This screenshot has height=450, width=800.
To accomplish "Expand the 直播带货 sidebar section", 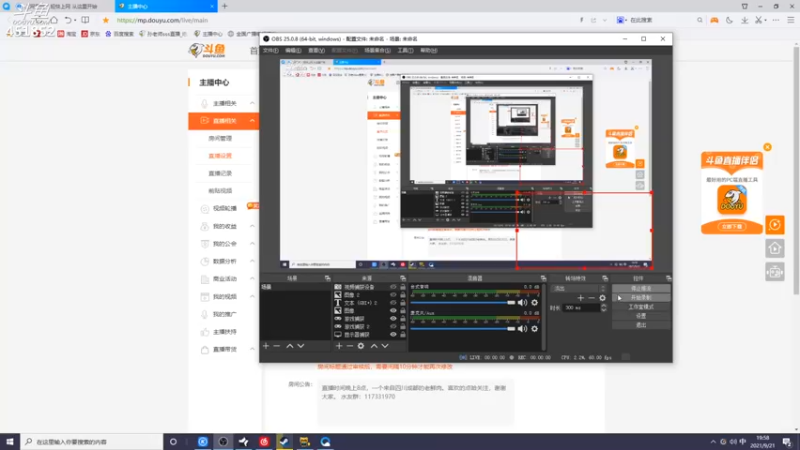I will [x=252, y=349].
